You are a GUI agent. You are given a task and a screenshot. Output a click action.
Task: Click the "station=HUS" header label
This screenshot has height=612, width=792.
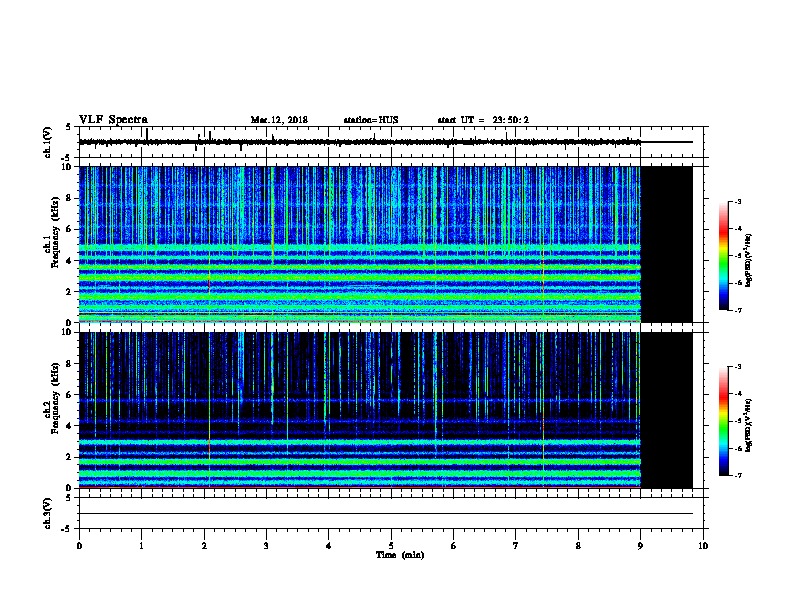(371, 120)
